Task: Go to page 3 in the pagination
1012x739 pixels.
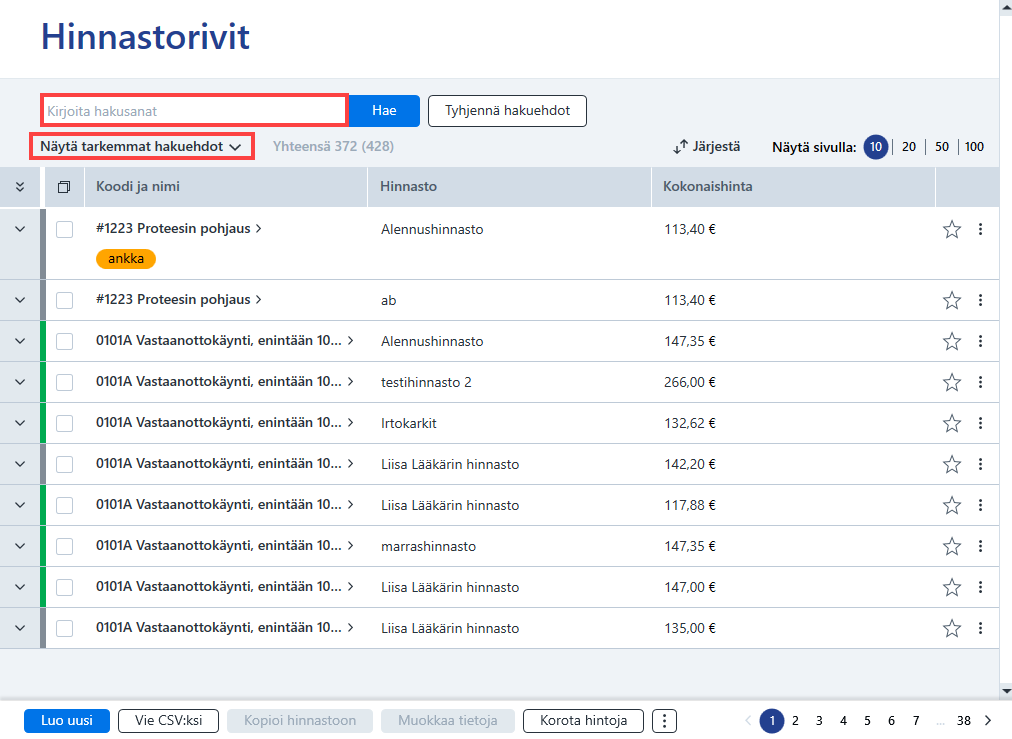Action: 819,720
